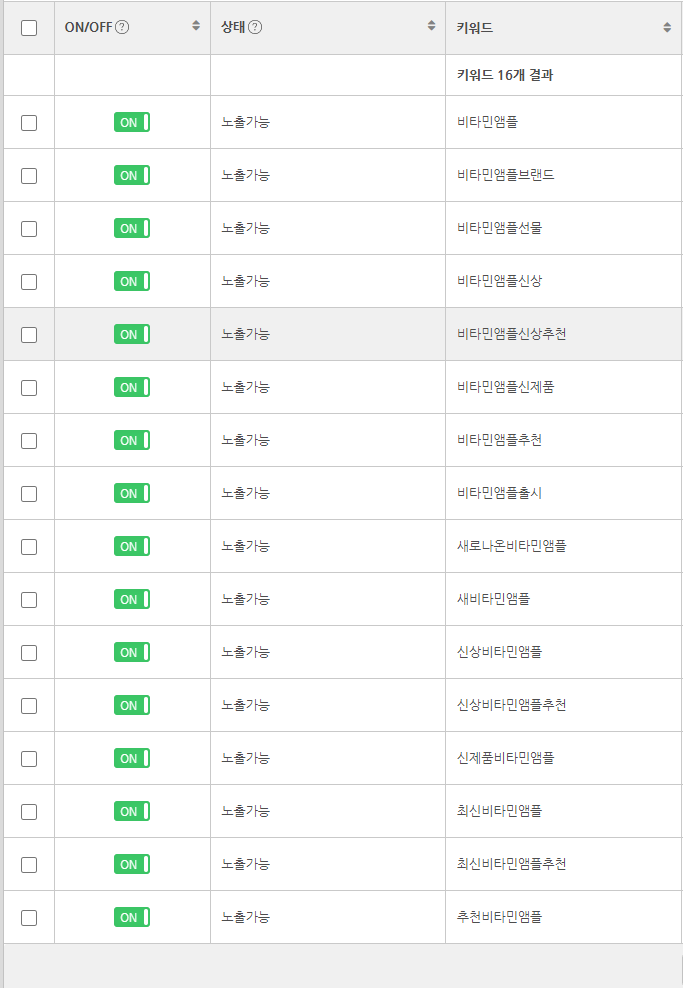Disable ON switch for 비타민앰플선물
The image size is (683, 988).
[x=132, y=228]
